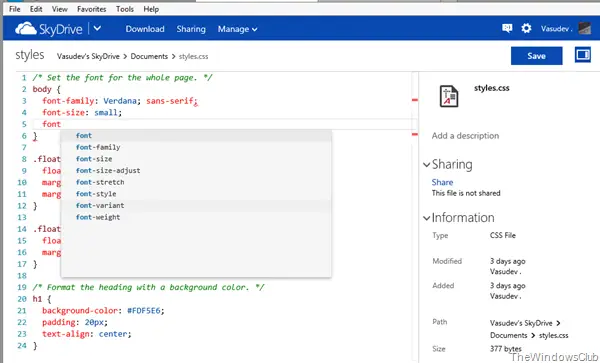Open the Help menu

151,9
